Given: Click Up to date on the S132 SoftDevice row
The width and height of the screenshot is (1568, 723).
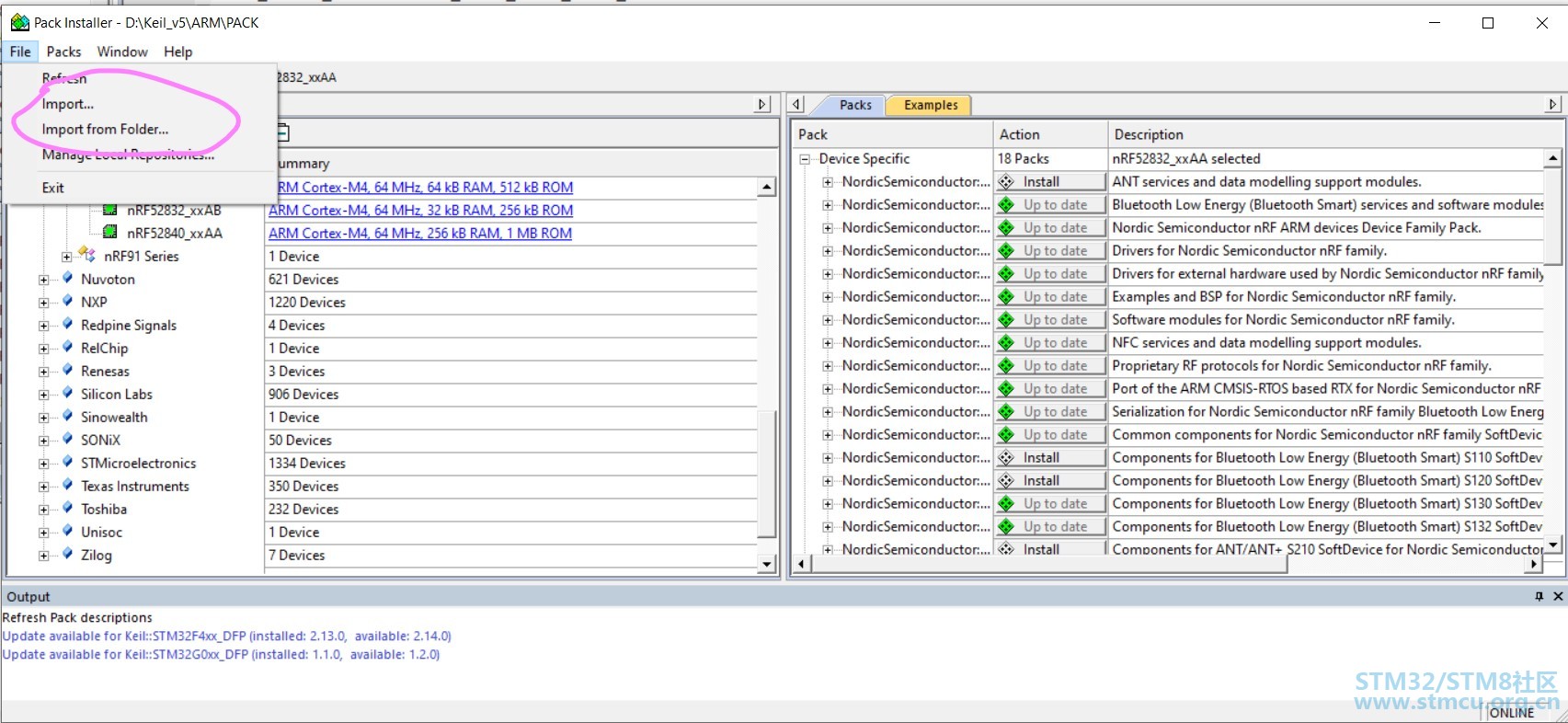Looking at the screenshot, I should (x=1050, y=526).
